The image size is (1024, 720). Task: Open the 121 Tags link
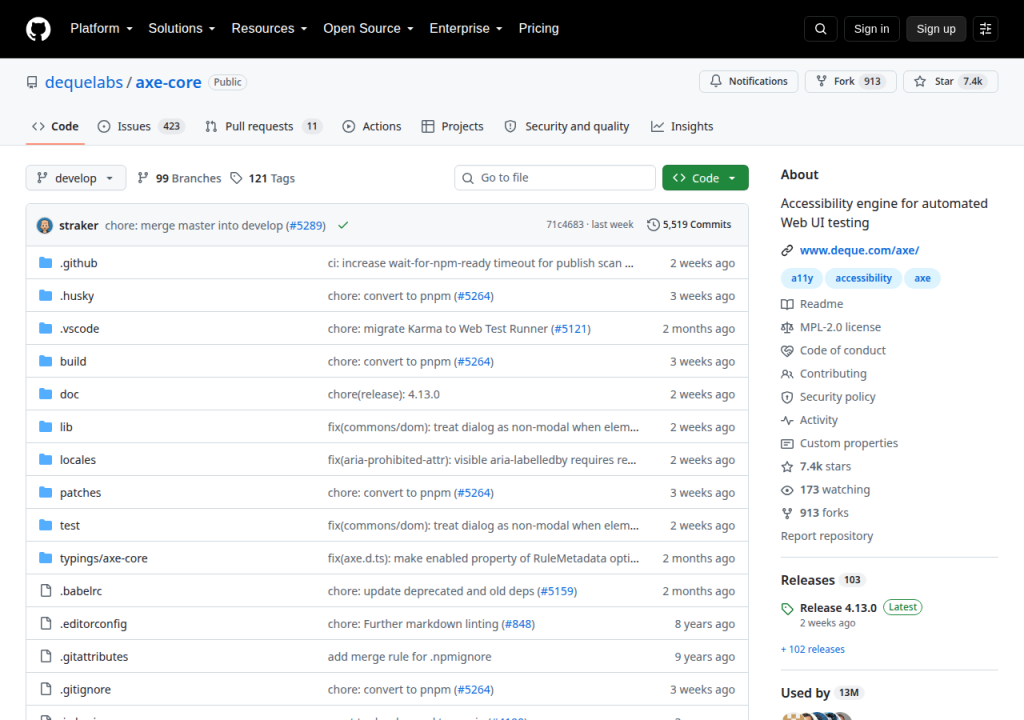click(263, 178)
